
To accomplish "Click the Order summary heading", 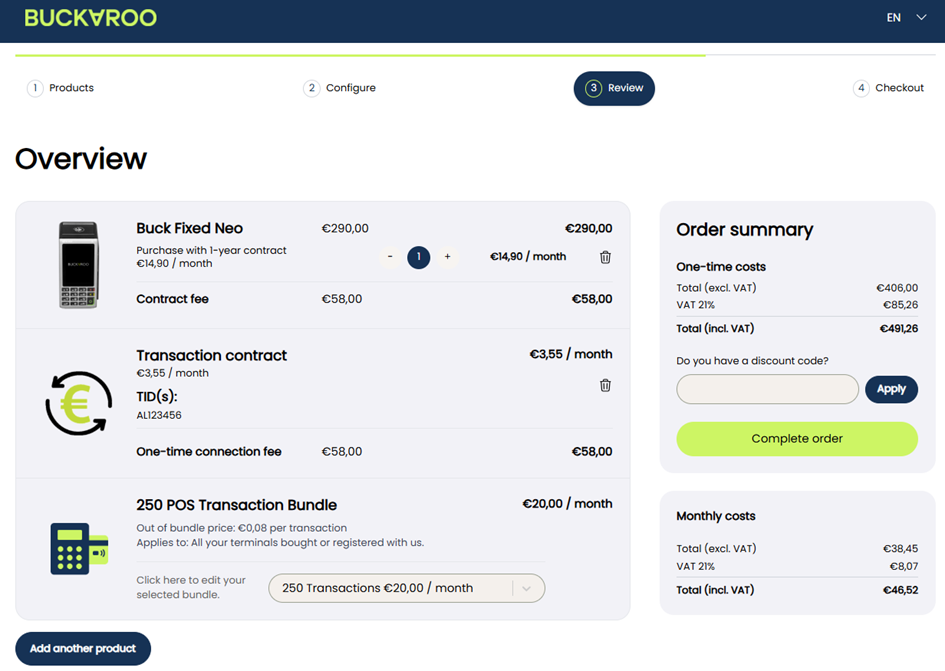I will click(x=744, y=230).
